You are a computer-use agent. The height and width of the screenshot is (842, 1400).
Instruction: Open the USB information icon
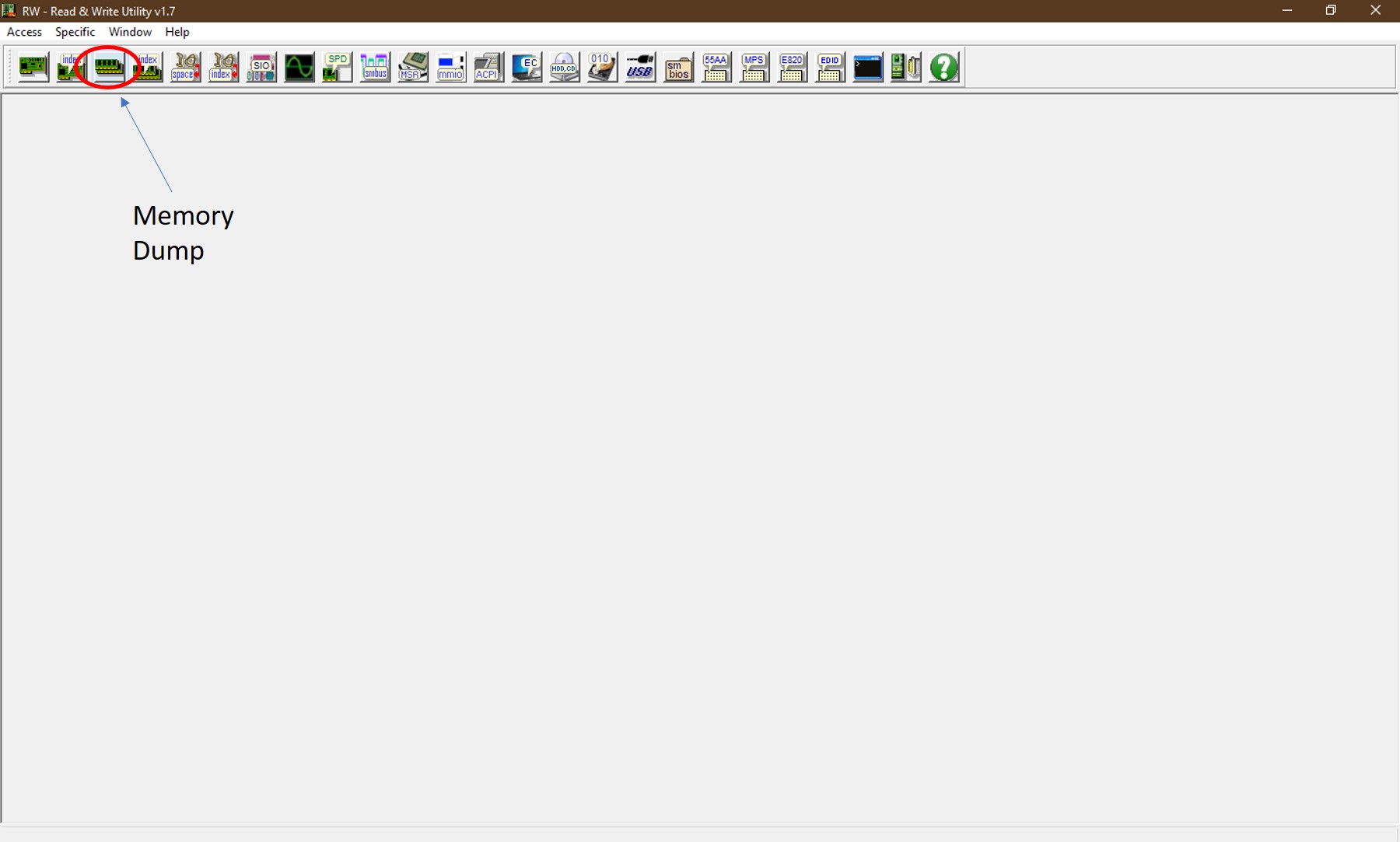(640, 68)
